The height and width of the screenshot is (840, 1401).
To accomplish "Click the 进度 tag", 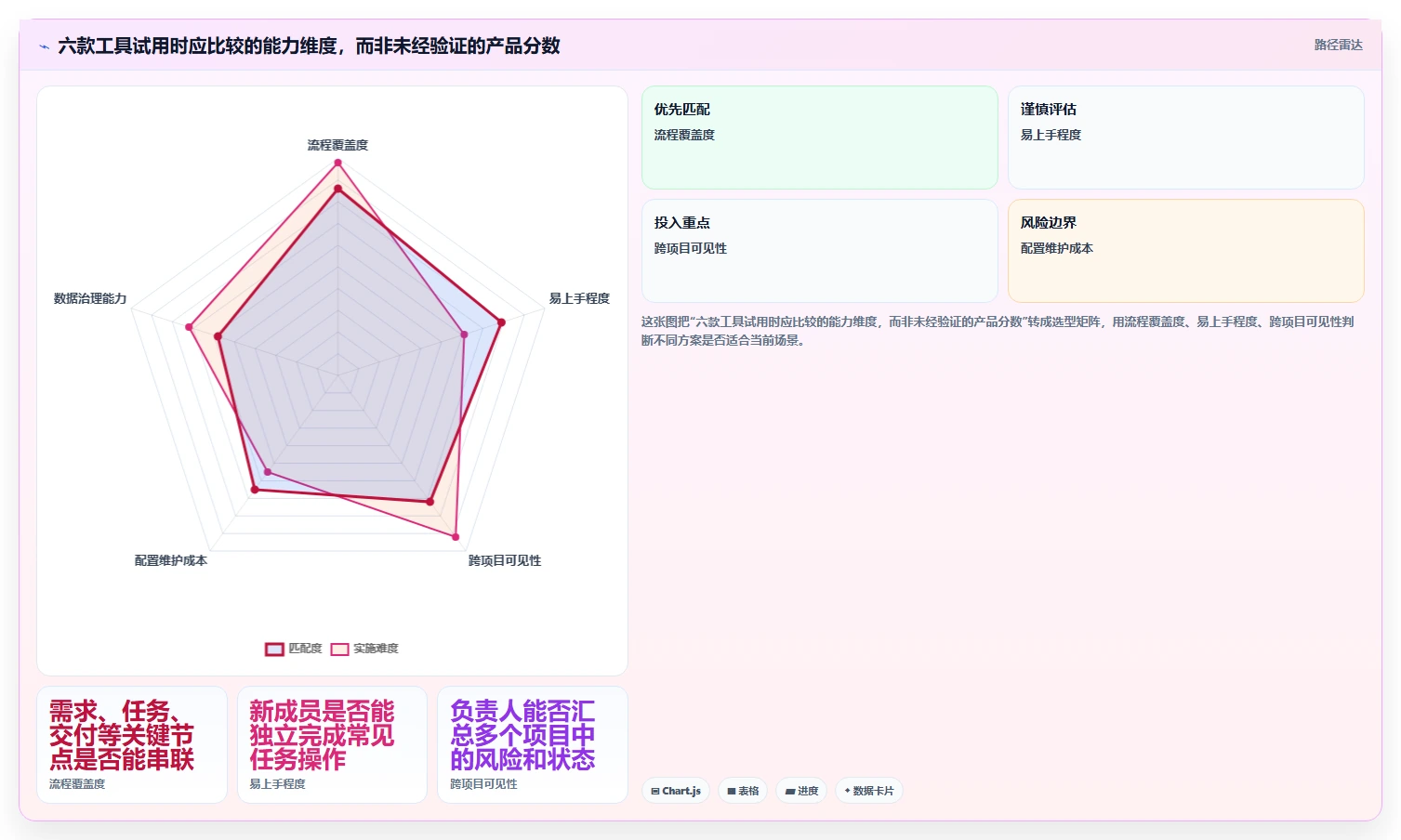I will click(x=801, y=791).
